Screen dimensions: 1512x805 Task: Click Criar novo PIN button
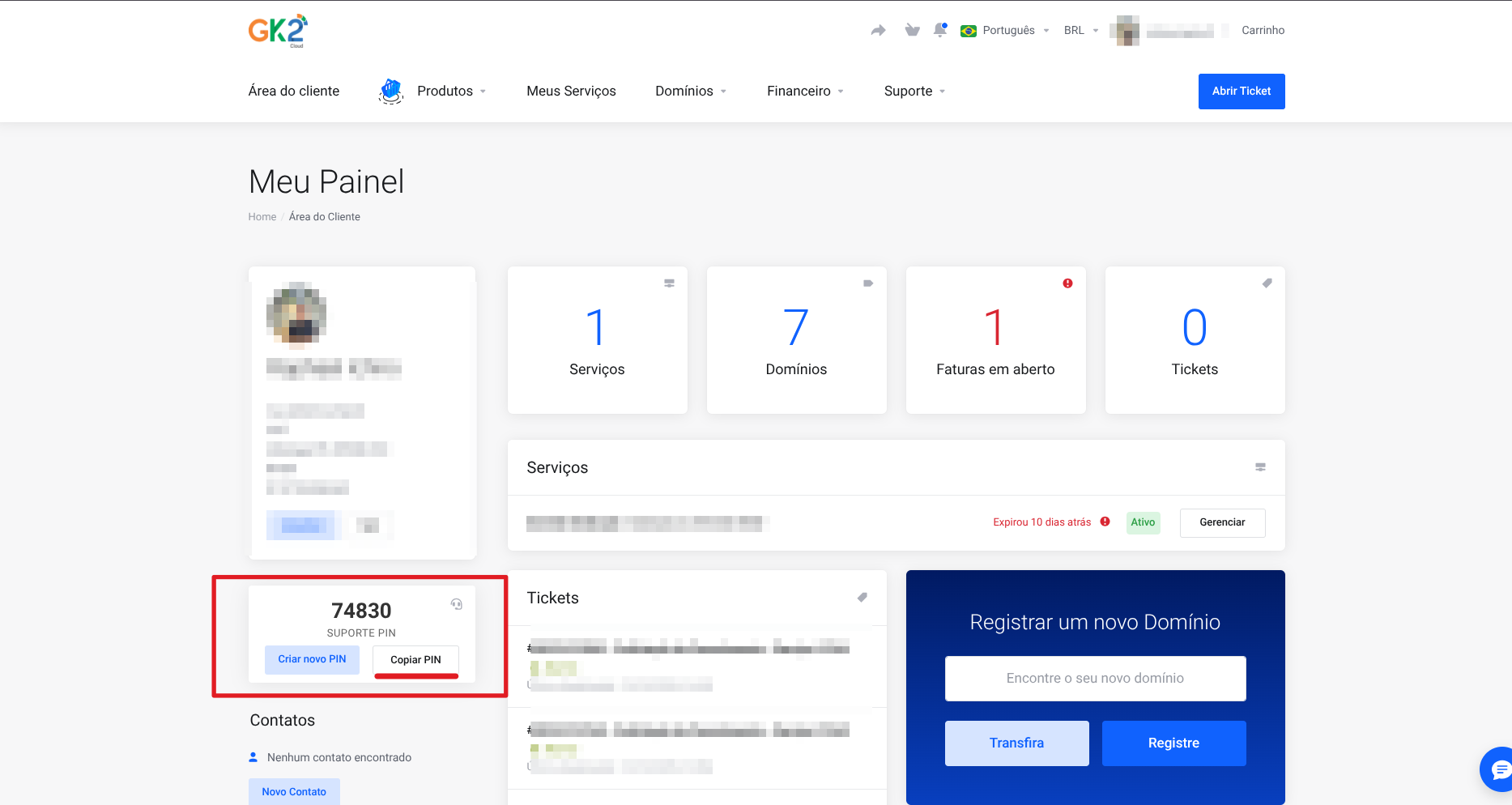(312, 659)
